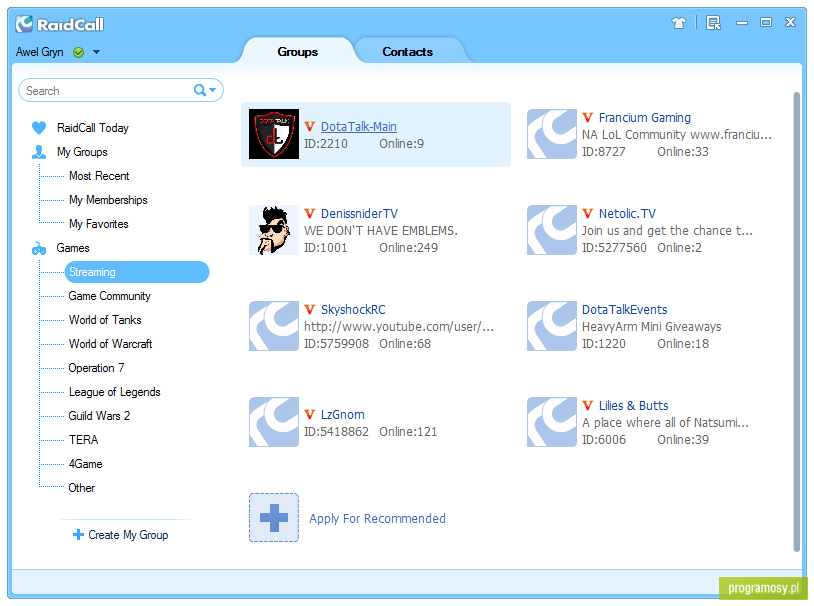Click 'Online:249' count under DenissniderTV
814x606 pixels.
point(409,248)
